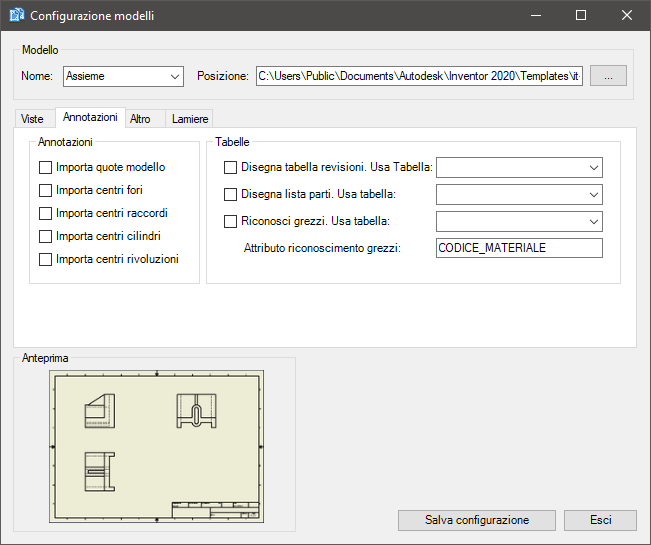Minimize the Configurazione modelli window
Viewport: 651px width, 545px height.
click(x=536, y=15)
